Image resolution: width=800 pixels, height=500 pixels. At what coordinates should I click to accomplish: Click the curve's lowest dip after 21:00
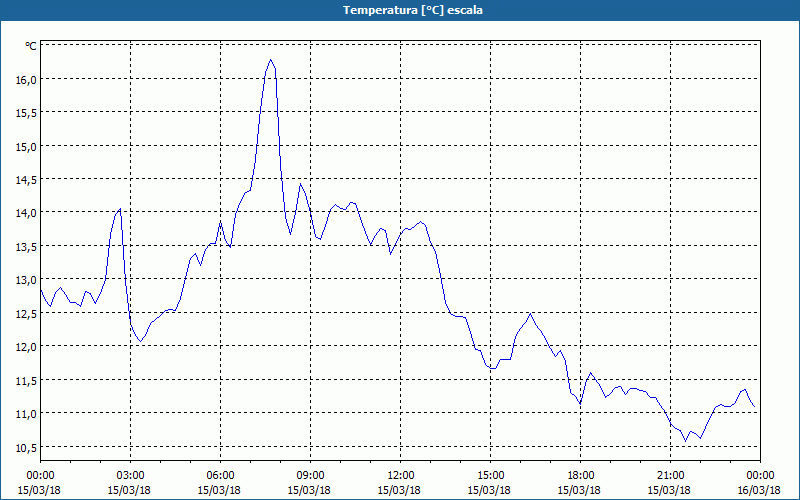pyautogui.click(x=686, y=441)
